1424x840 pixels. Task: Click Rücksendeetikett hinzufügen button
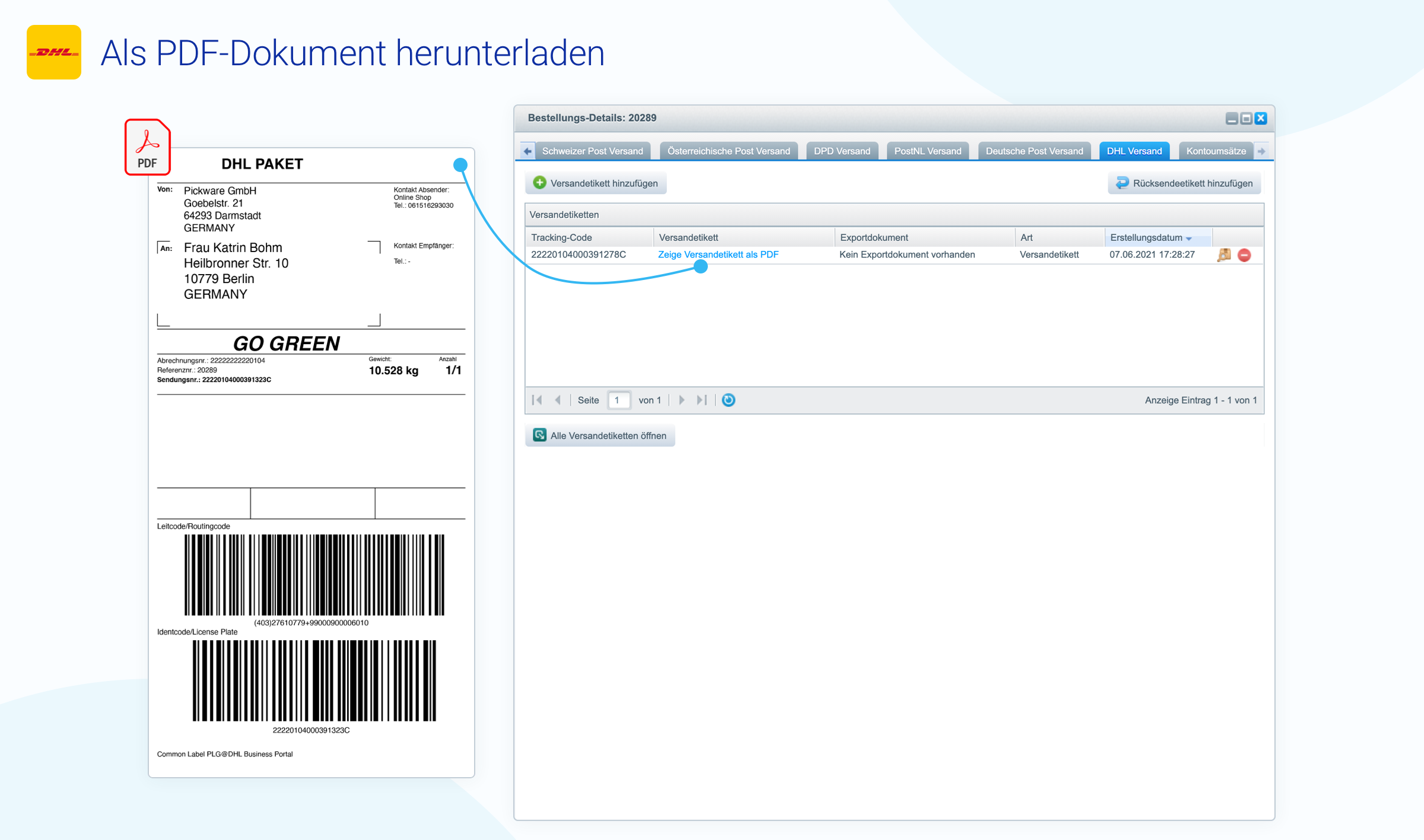(1184, 183)
